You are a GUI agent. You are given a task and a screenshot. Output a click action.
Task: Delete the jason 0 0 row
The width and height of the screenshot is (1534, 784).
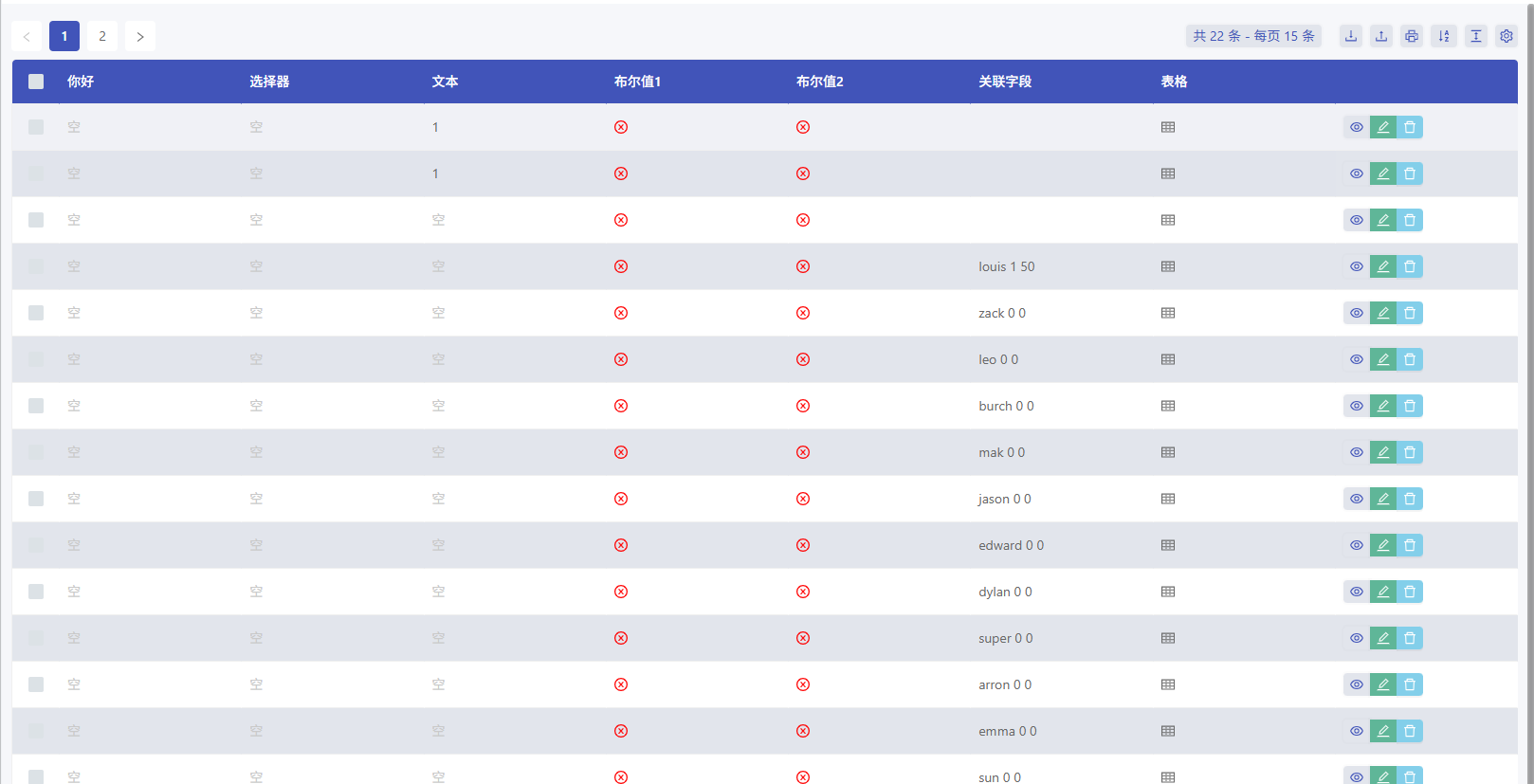click(1410, 499)
